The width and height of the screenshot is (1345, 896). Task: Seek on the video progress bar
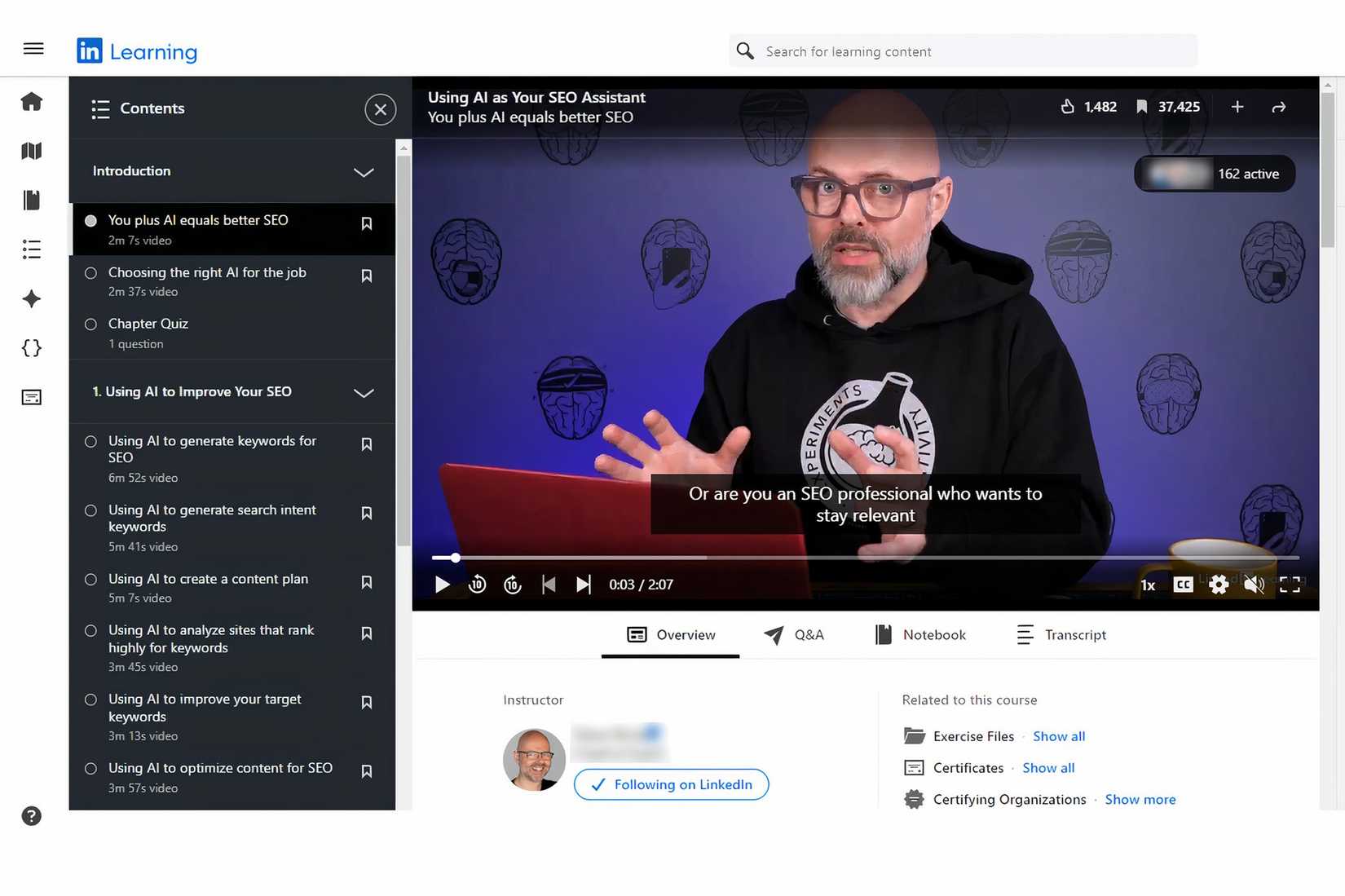pyautogui.click(x=865, y=558)
